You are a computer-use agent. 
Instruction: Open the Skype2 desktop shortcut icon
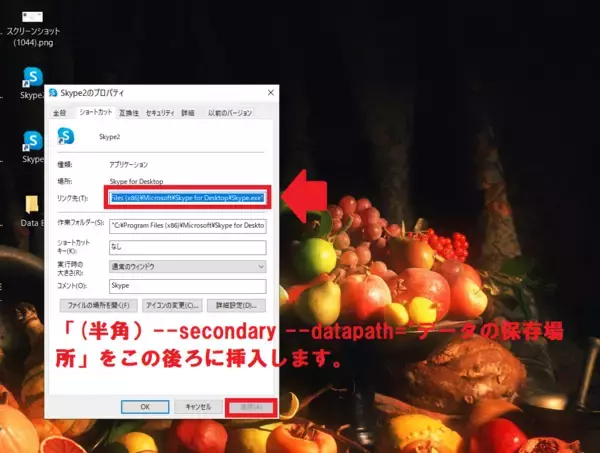tap(33, 83)
